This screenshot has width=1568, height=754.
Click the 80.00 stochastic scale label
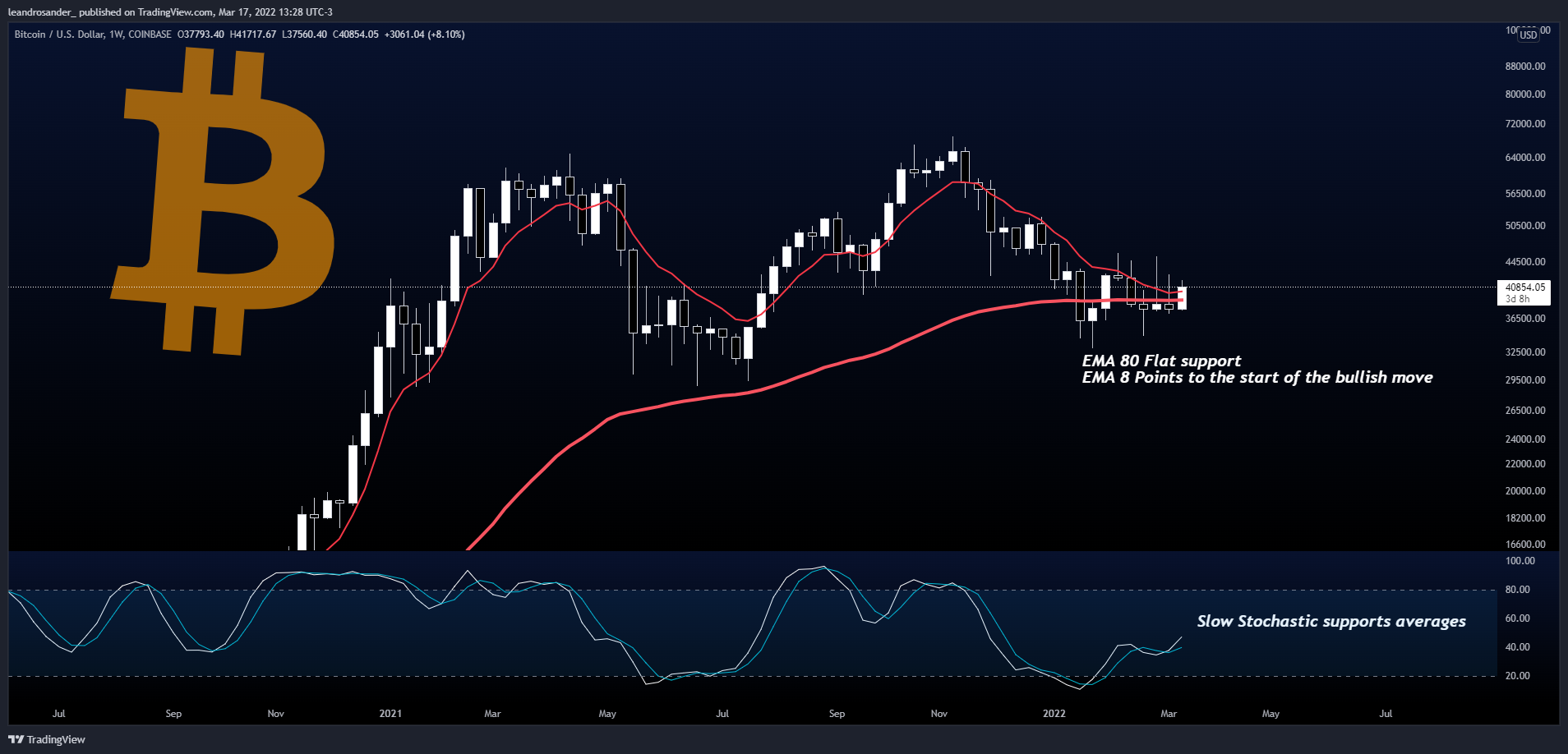point(1518,590)
